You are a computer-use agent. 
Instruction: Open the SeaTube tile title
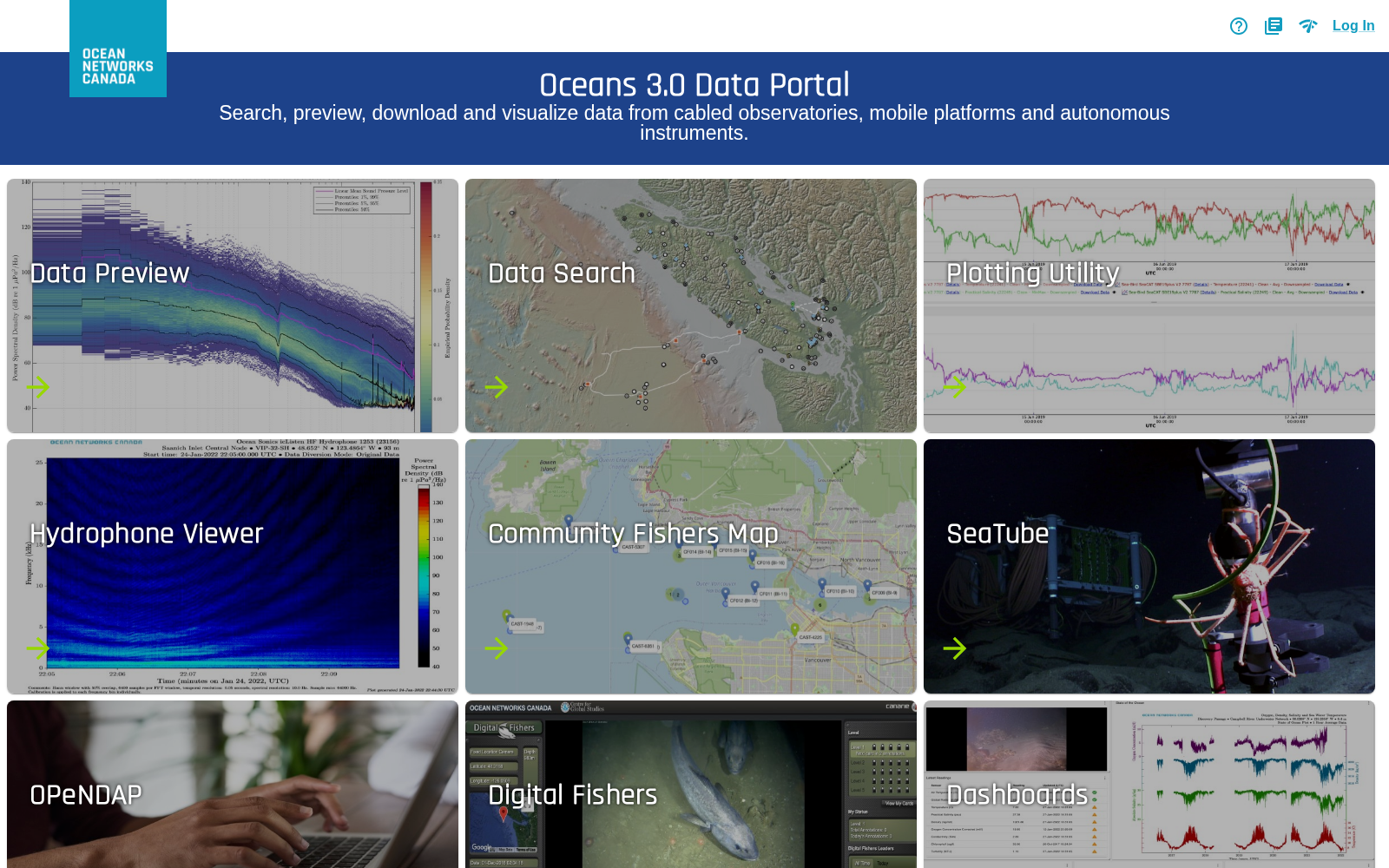coord(998,534)
